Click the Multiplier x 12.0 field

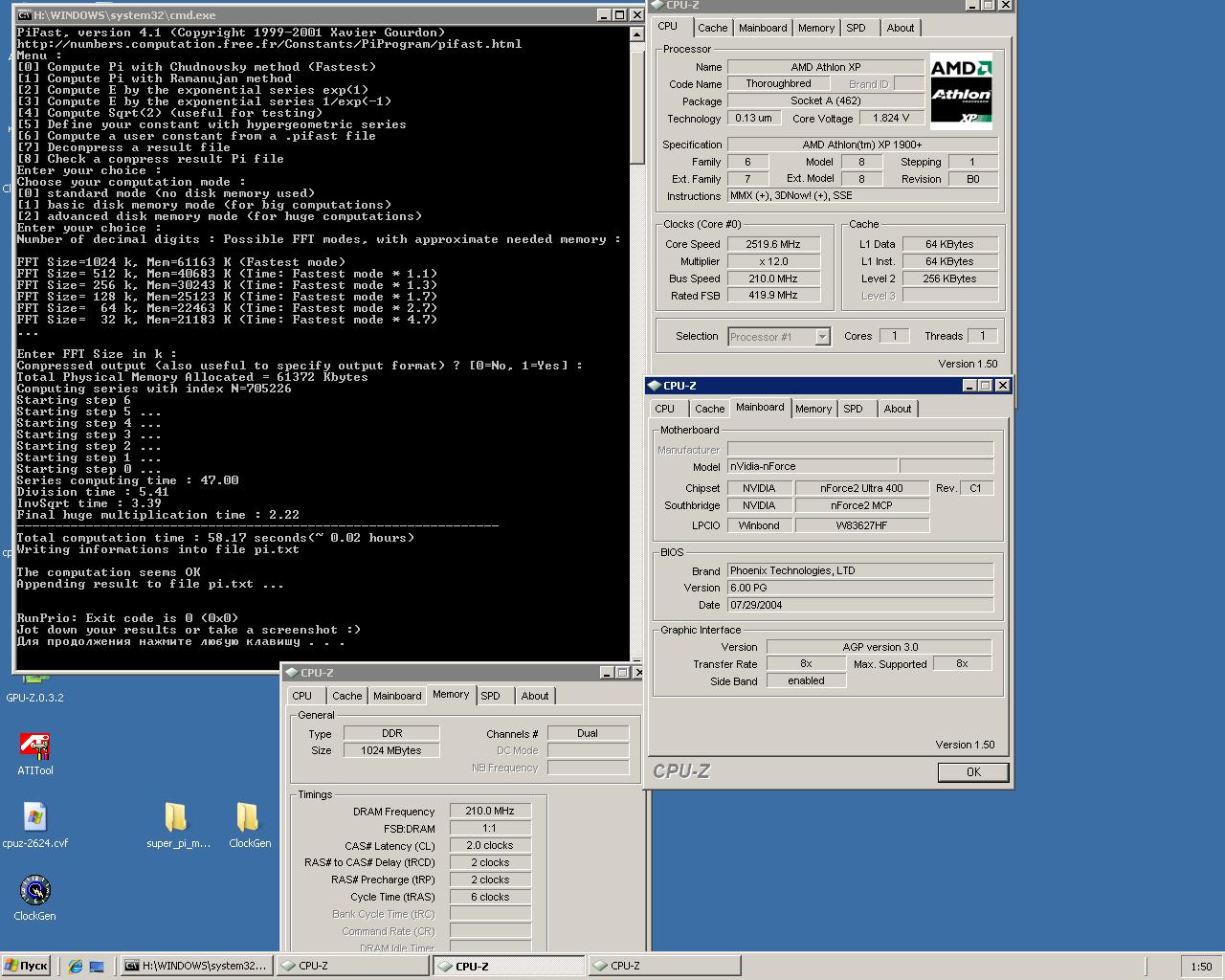click(773, 261)
